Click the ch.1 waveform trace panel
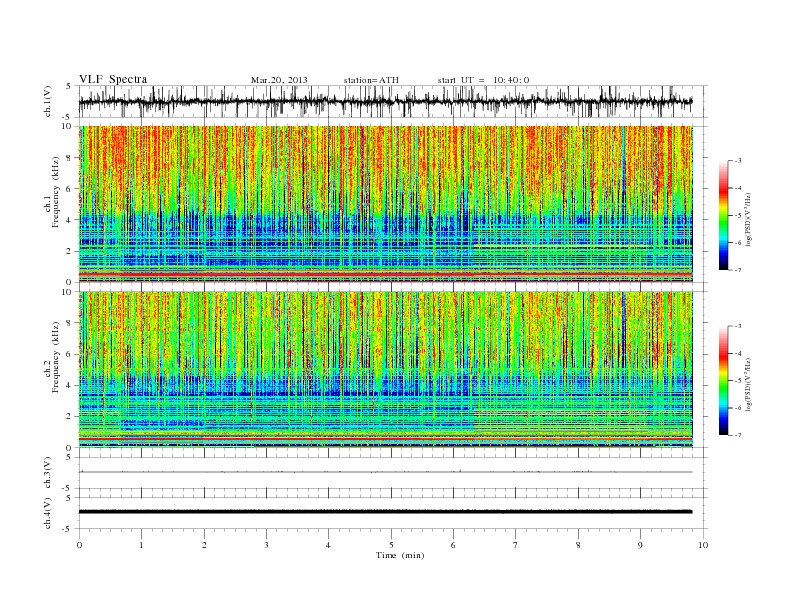Screen dimensions: 792x612 pyautogui.click(x=393, y=101)
